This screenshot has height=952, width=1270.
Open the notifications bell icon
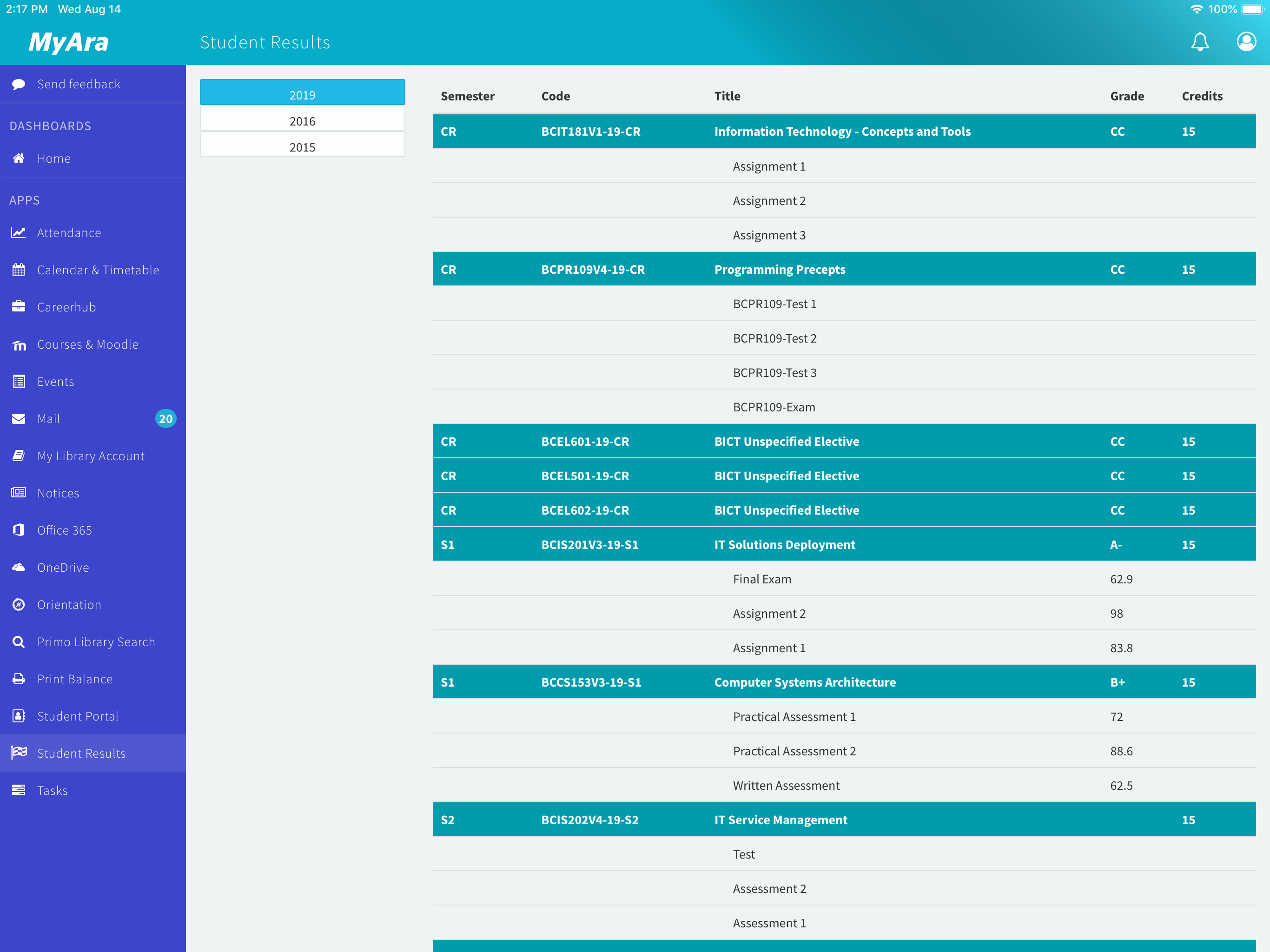coord(1199,42)
